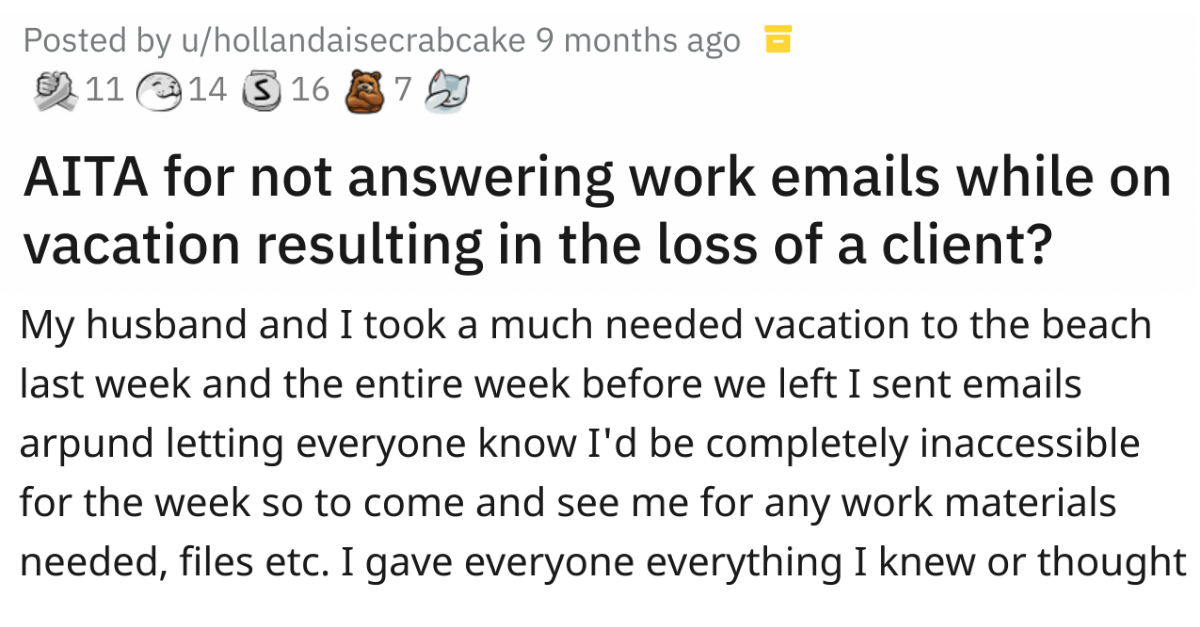Click the award count 14
Image resolution: width=1200 pixels, height=627 pixels.
pos(208,90)
